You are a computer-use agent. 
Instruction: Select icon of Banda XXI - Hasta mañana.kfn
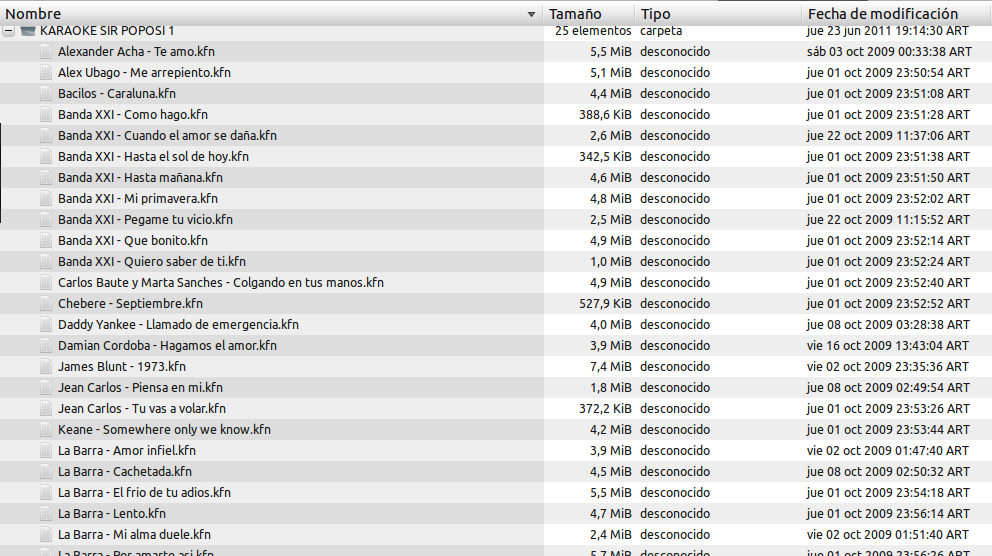coord(46,178)
